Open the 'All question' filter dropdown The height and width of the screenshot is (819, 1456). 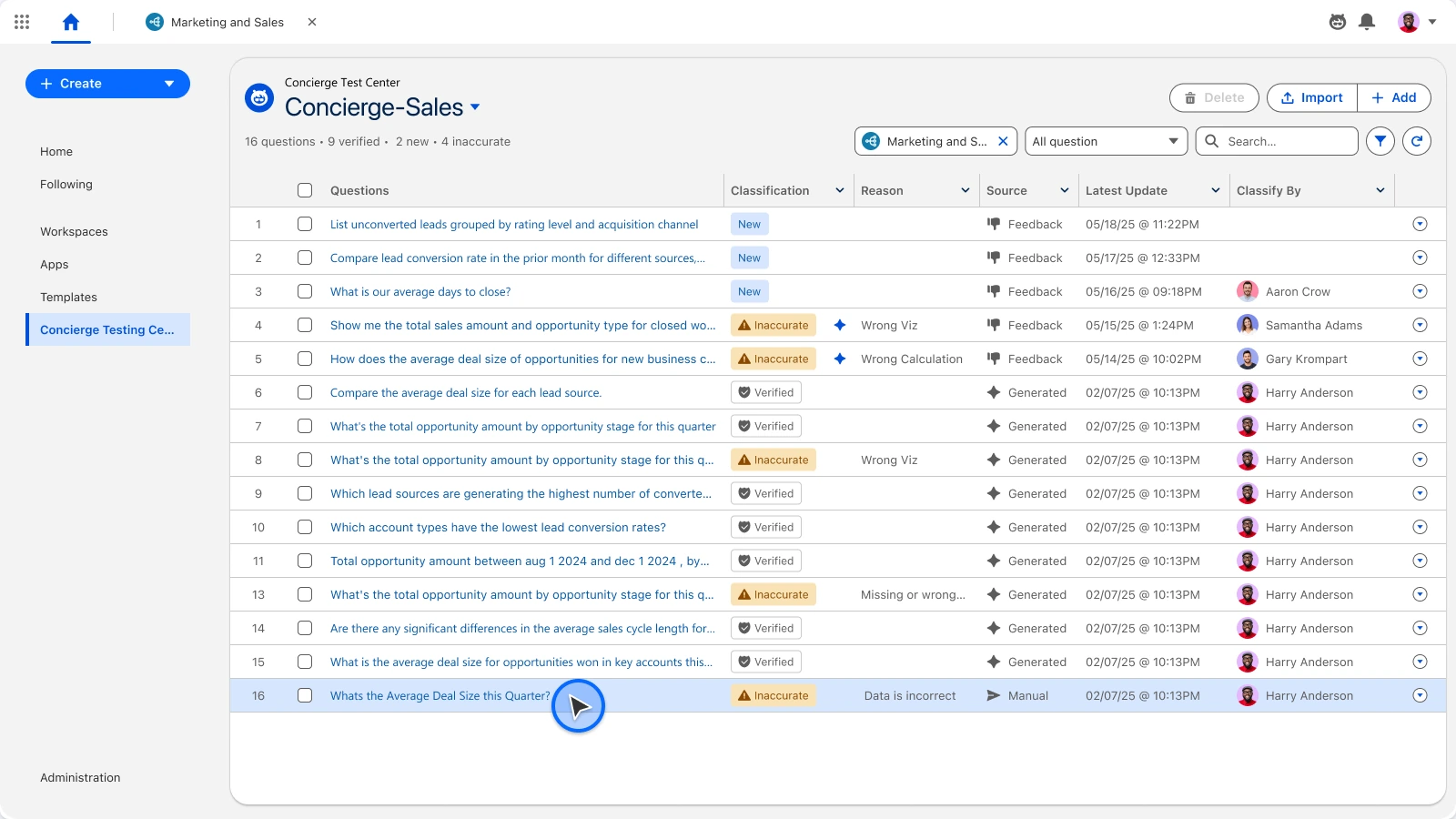coord(1107,141)
